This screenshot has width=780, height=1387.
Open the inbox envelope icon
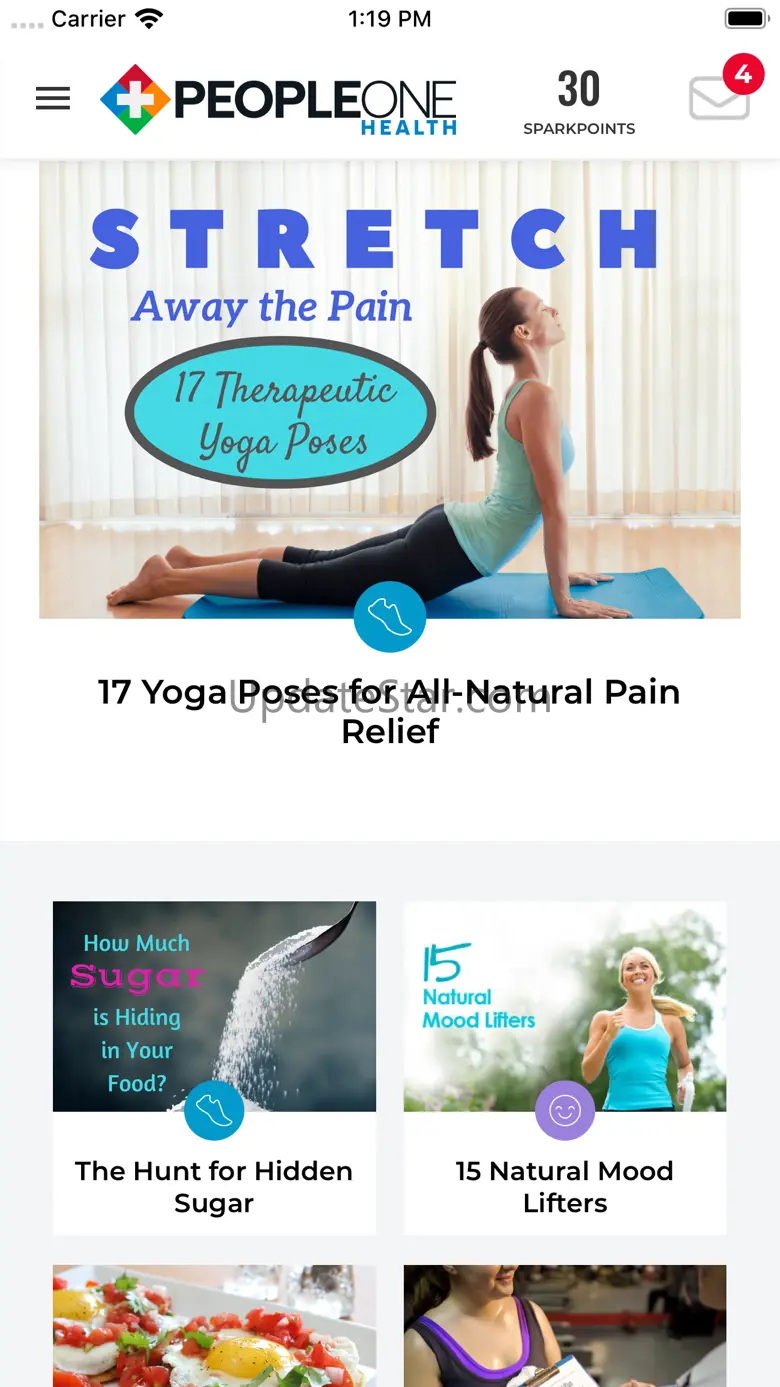point(719,98)
